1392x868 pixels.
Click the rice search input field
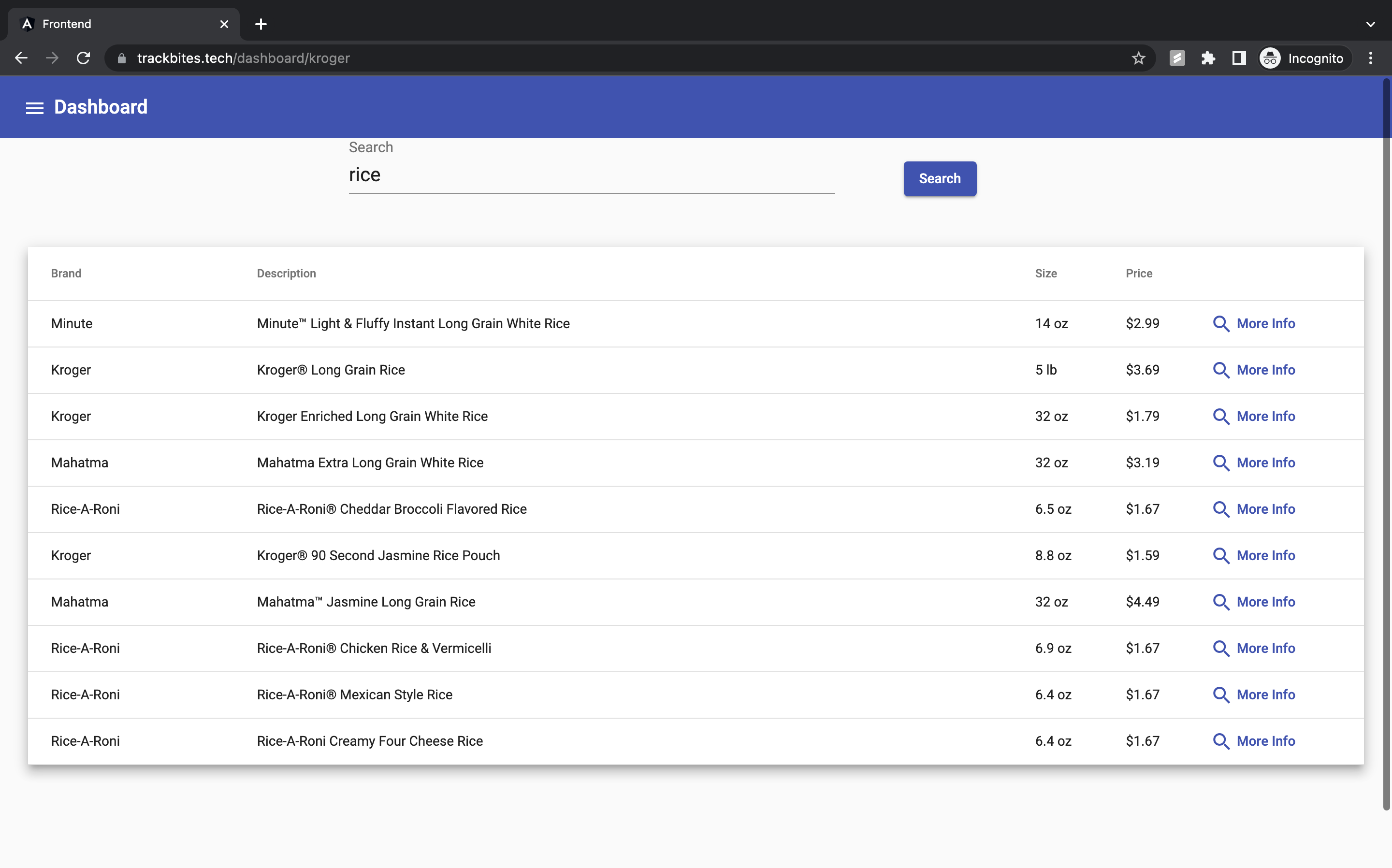[x=591, y=175]
